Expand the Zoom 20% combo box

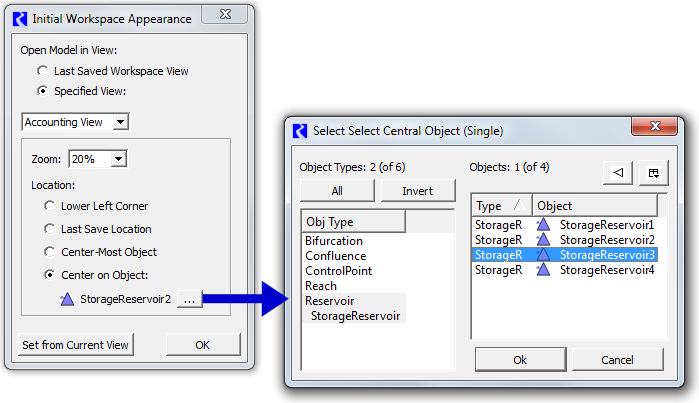98,159
